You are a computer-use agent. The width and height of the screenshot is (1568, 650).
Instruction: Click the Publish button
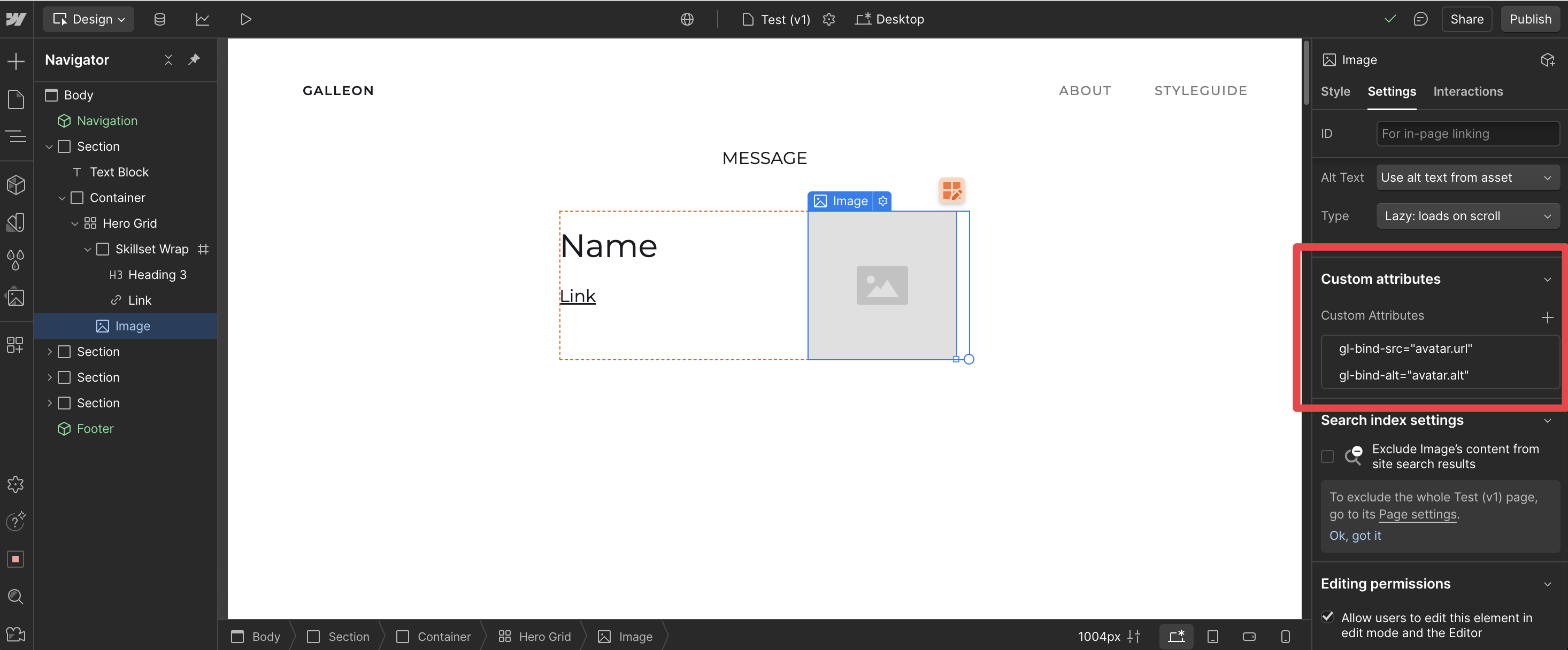[1529, 19]
